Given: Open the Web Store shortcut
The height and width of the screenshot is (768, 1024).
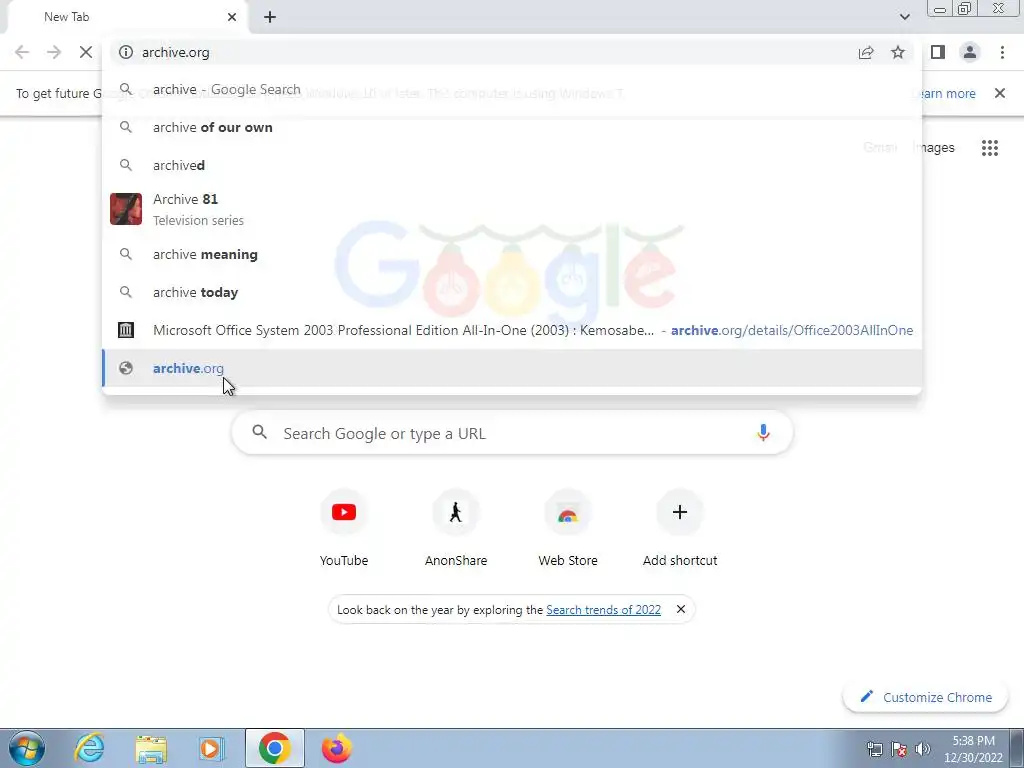Looking at the screenshot, I should 568,529.
